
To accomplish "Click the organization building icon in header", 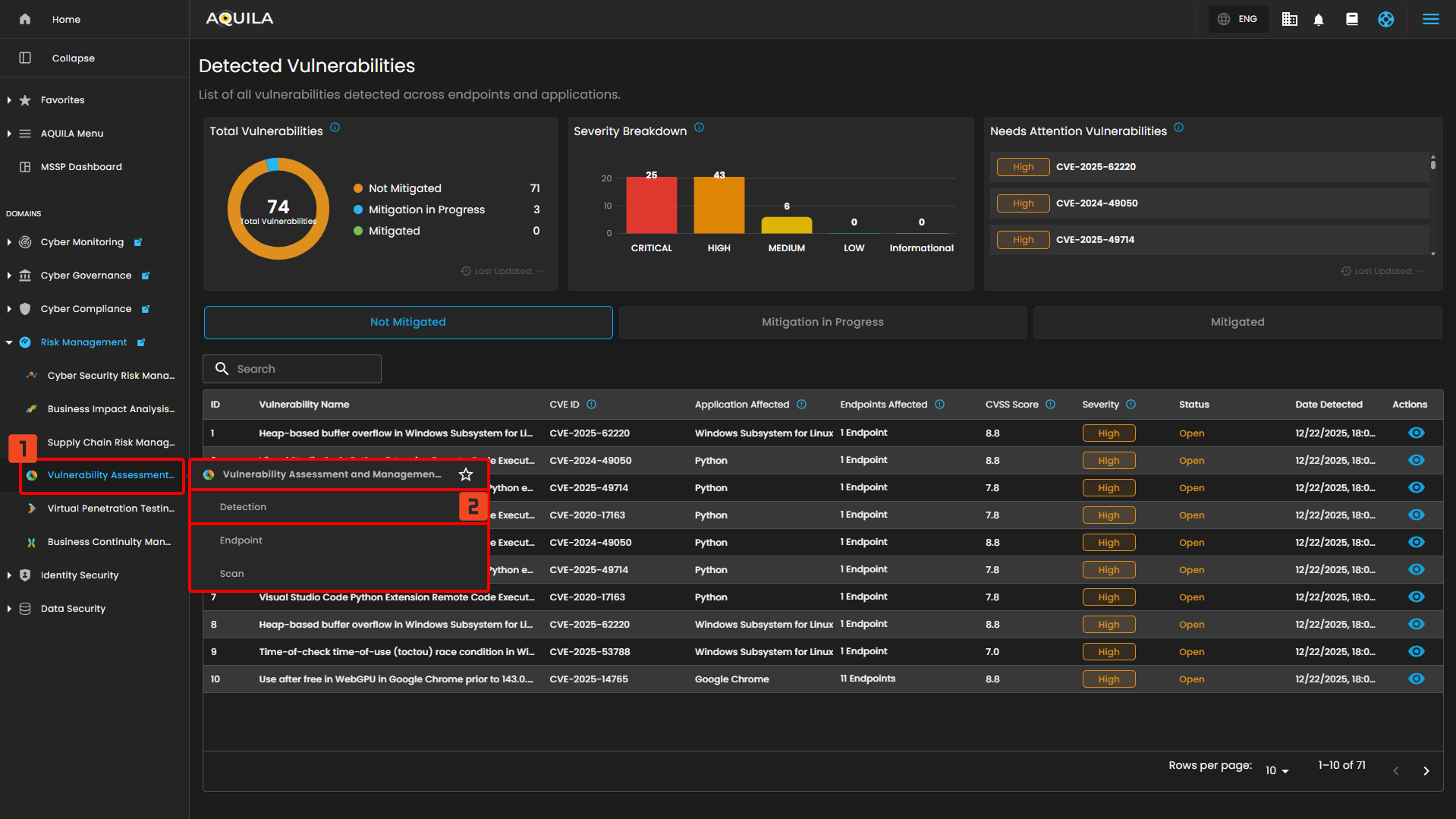I will (x=1289, y=20).
